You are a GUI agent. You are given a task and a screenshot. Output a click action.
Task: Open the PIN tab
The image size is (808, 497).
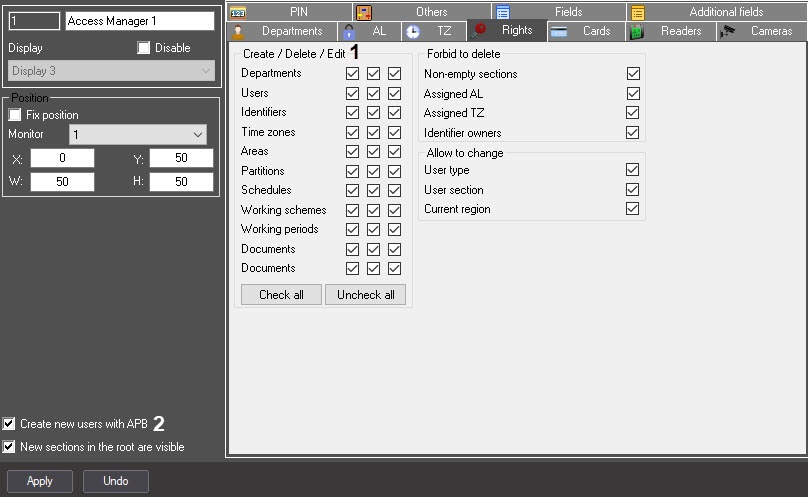pos(290,12)
